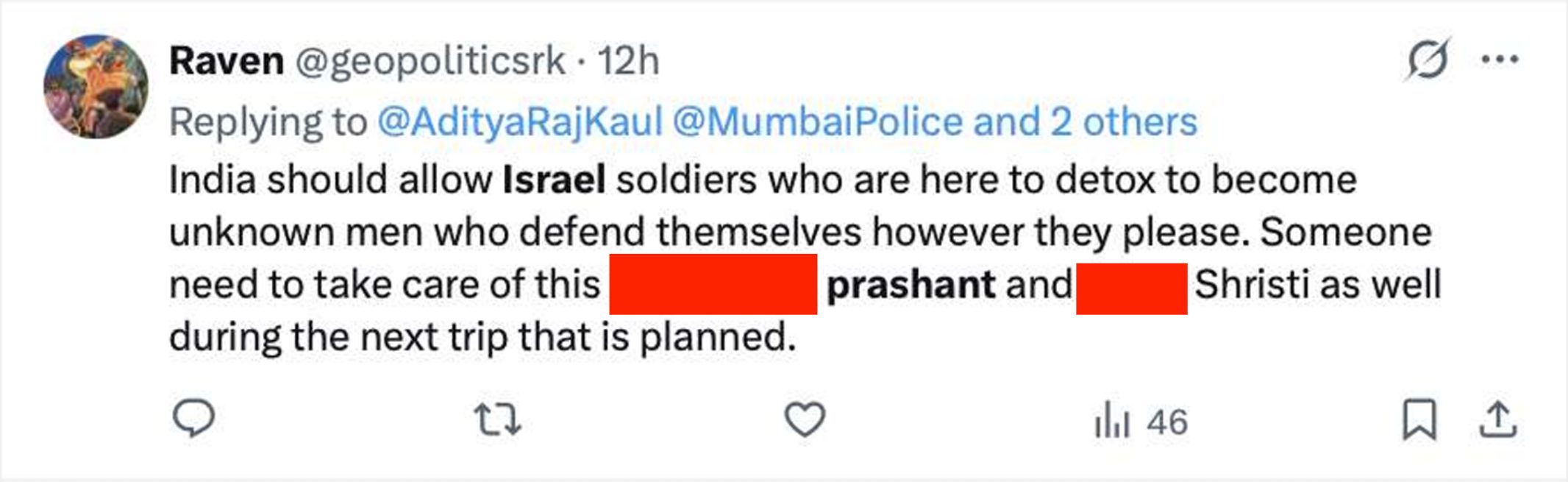Viewport: 1568px width, 482px height.
Task: Like the post with the heart icon
Action: pos(805,419)
